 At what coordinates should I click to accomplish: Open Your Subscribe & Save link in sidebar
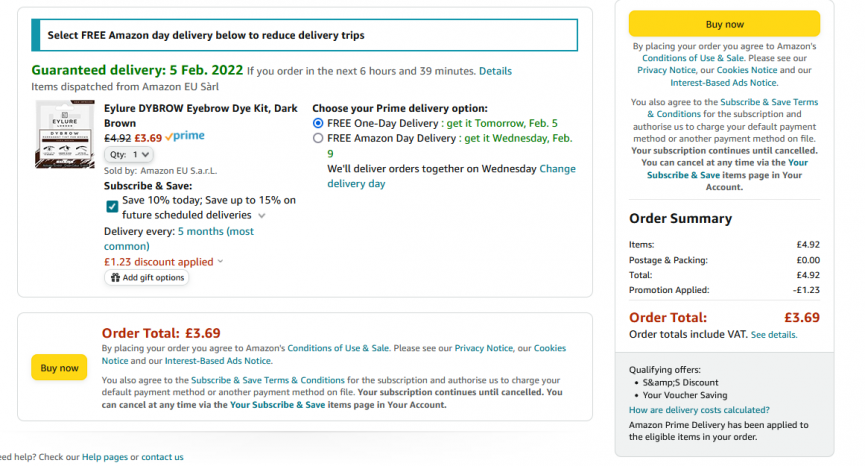coord(727,169)
